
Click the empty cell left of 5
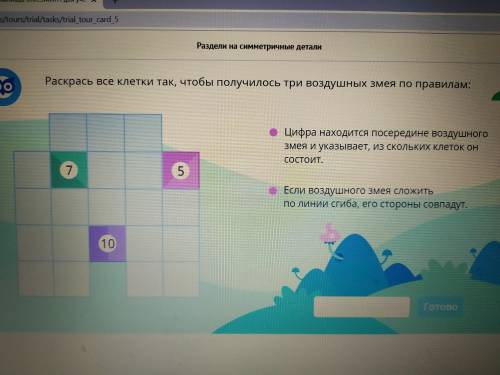pyautogui.click(x=144, y=170)
